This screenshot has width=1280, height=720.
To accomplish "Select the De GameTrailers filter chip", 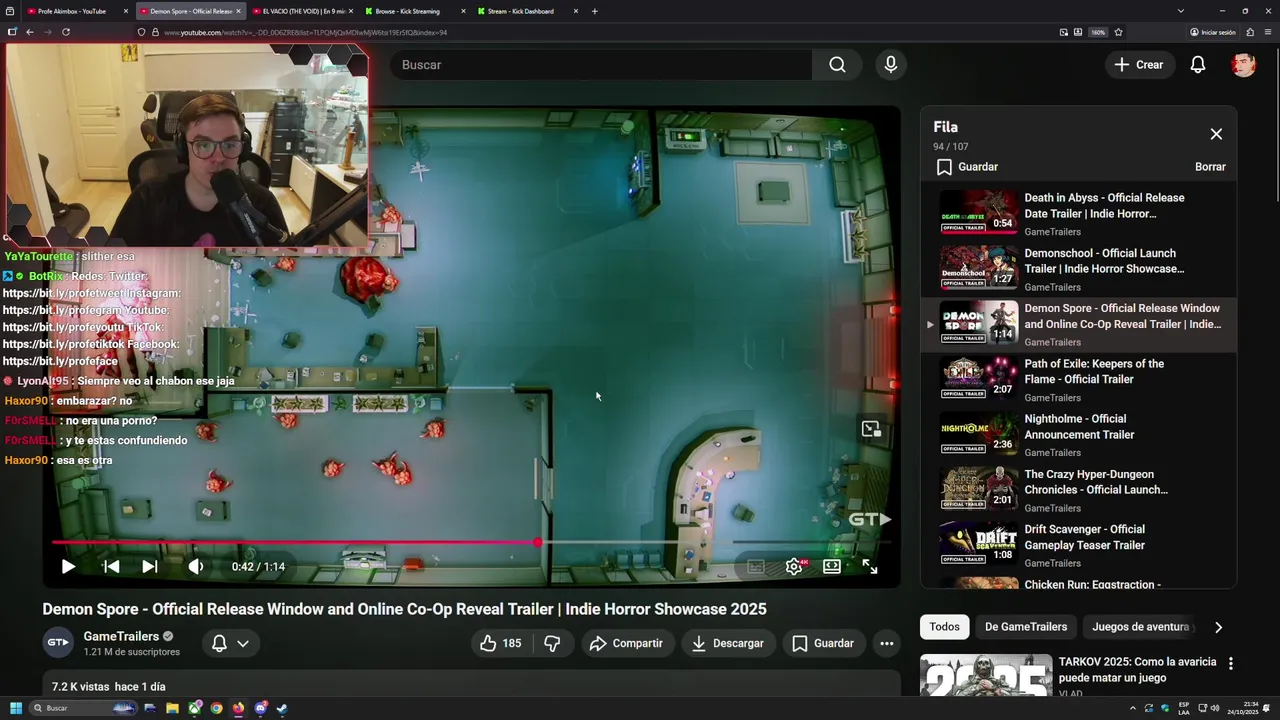I will [x=1026, y=627].
